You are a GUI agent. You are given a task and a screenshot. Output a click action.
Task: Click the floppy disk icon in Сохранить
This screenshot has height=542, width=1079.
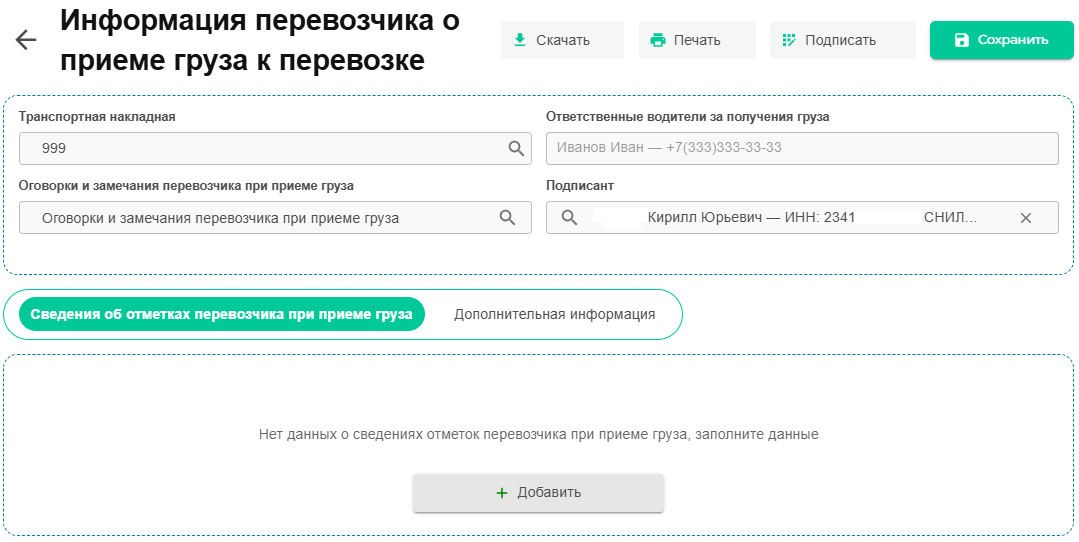pyautogui.click(x=961, y=40)
